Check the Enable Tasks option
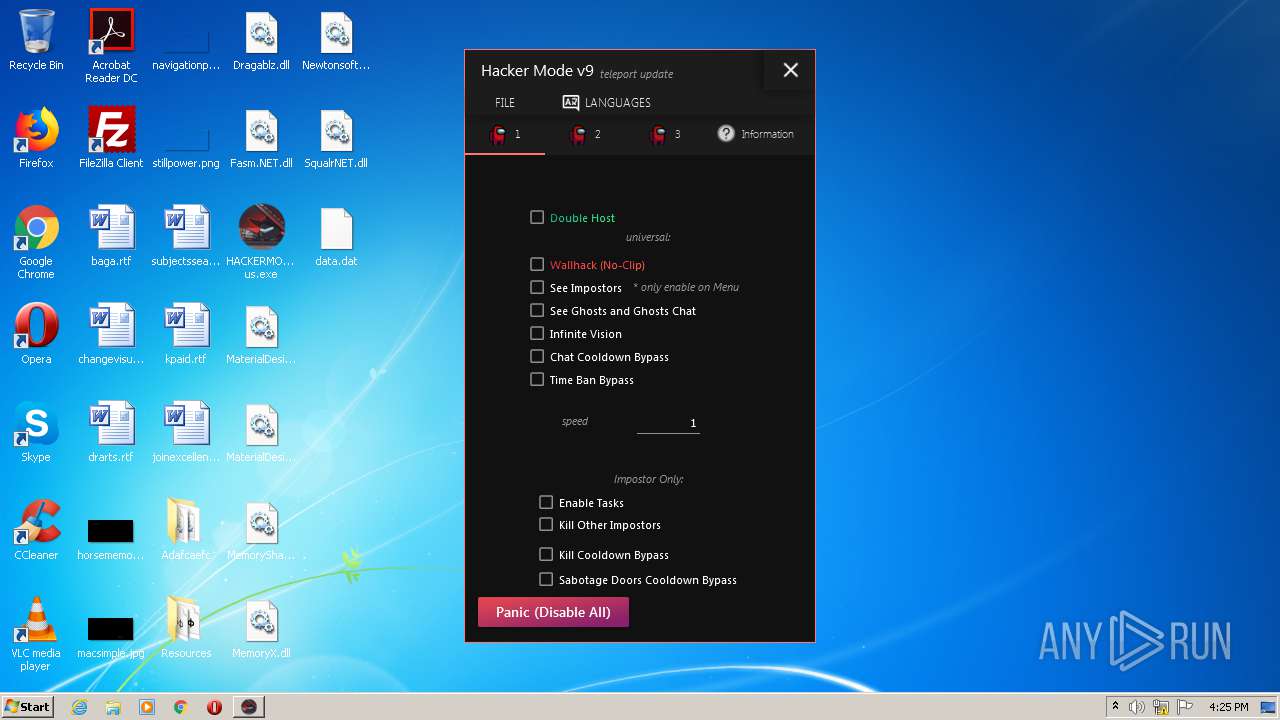 pyautogui.click(x=546, y=502)
